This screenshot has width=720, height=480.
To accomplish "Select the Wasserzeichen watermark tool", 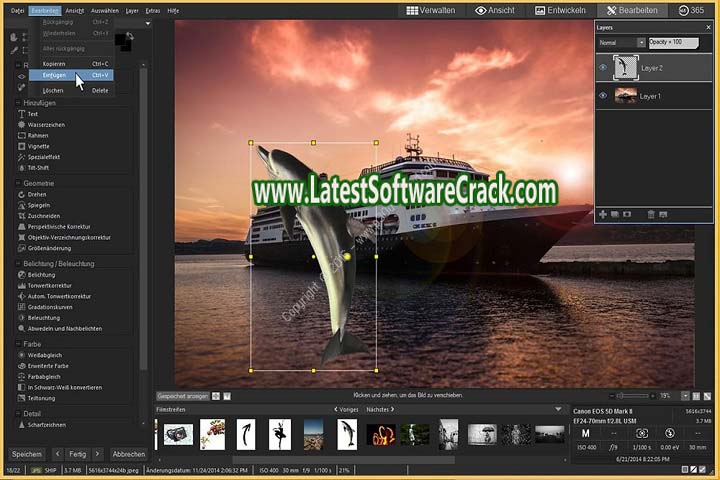I will tap(46, 125).
